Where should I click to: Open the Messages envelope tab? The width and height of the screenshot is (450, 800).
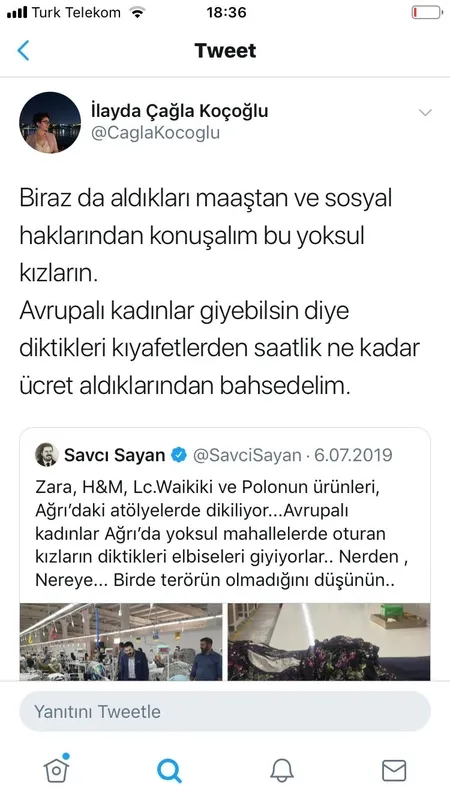[x=394, y=770]
